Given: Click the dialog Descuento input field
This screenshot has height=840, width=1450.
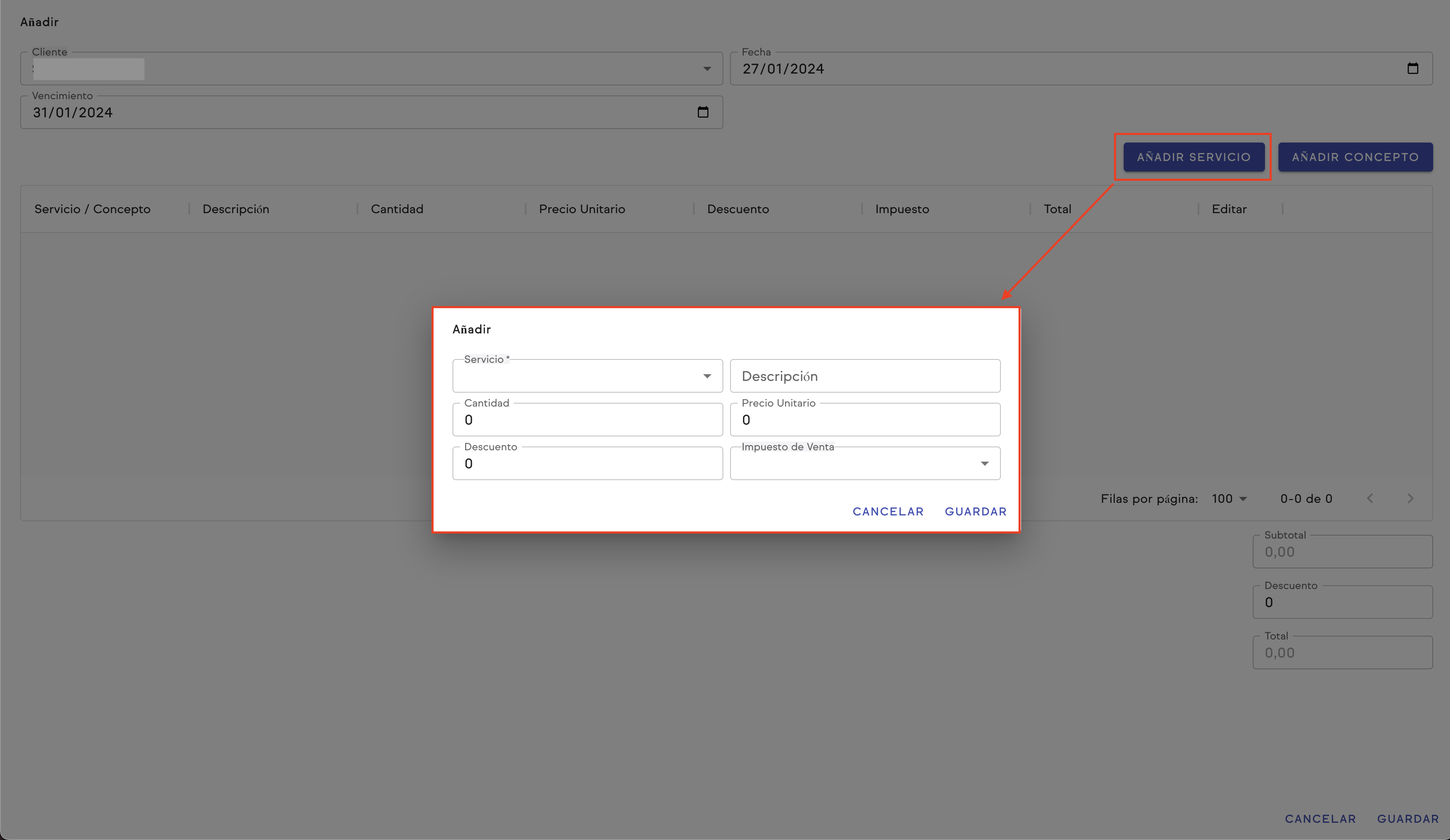Looking at the screenshot, I should click(587, 464).
